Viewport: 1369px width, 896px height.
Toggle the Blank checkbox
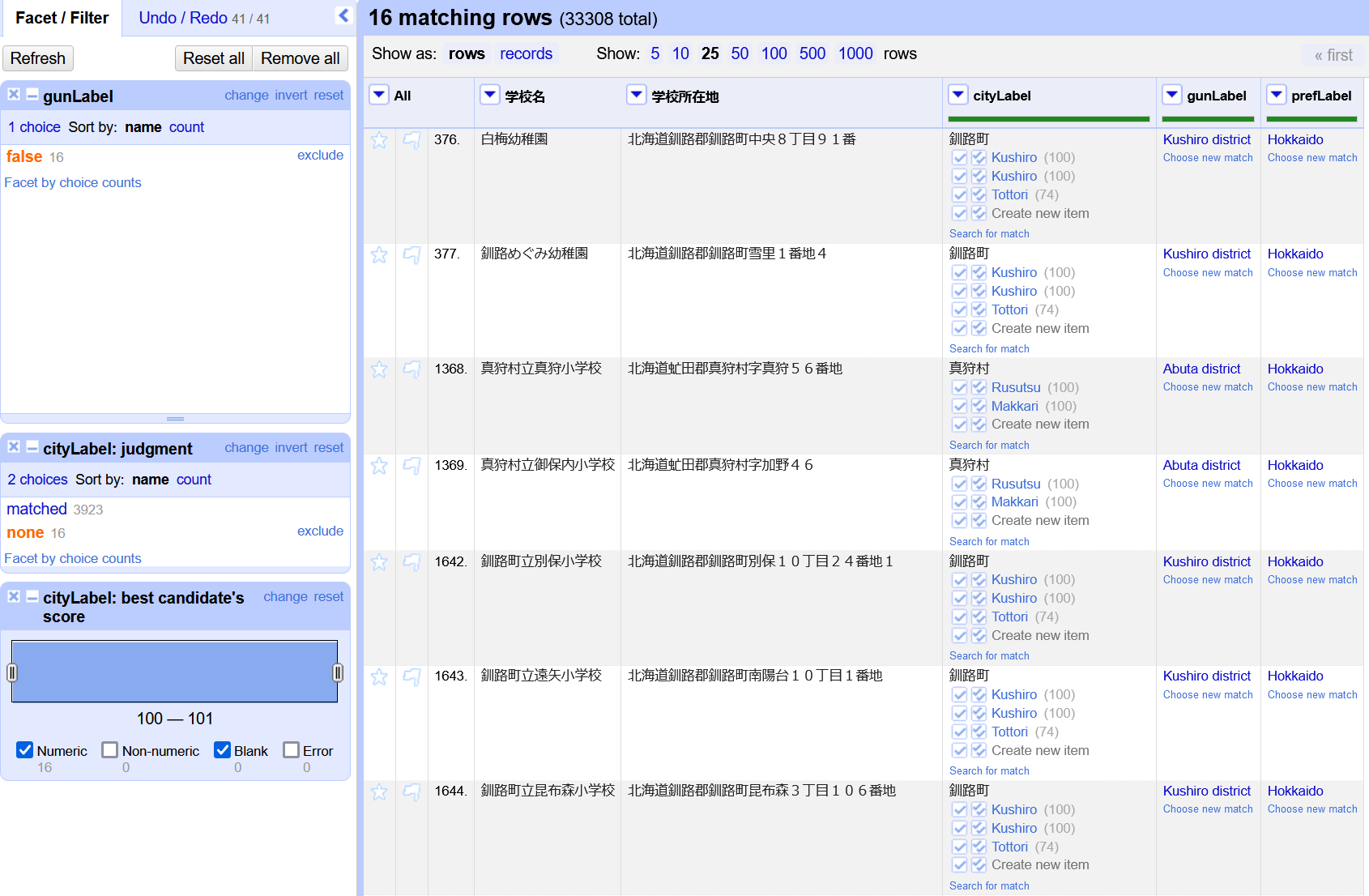(x=222, y=750)
